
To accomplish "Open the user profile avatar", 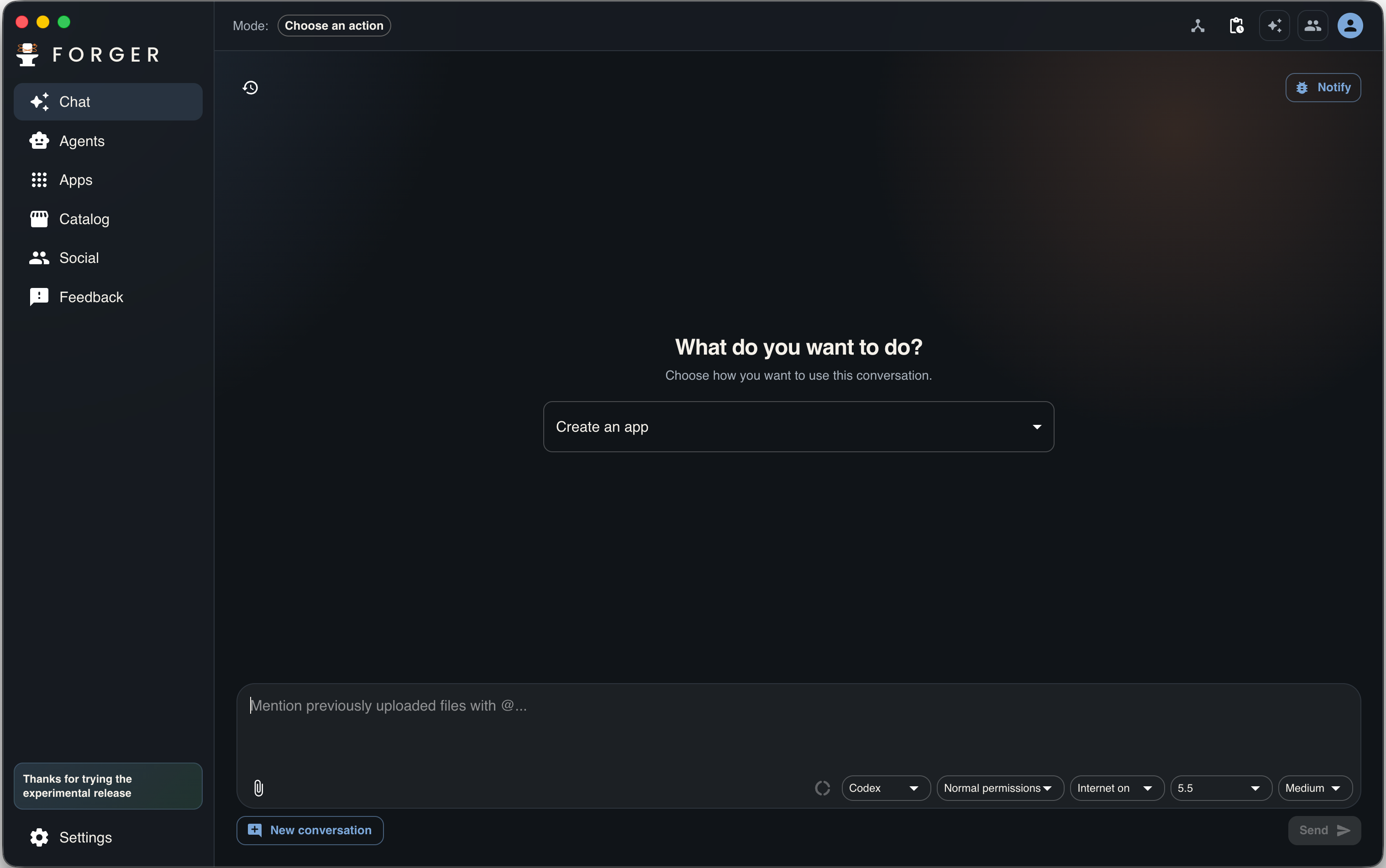I will point(1350,26).
